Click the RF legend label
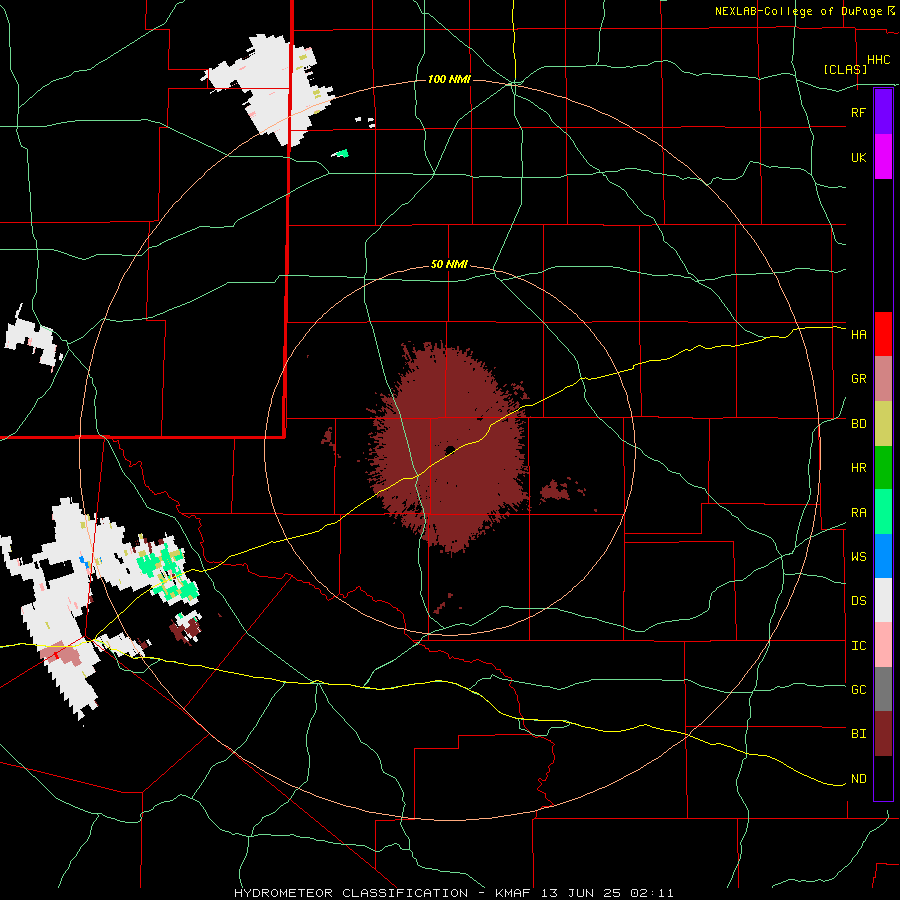This screenshot has width=900, height=900. click(x=858, y=112)
